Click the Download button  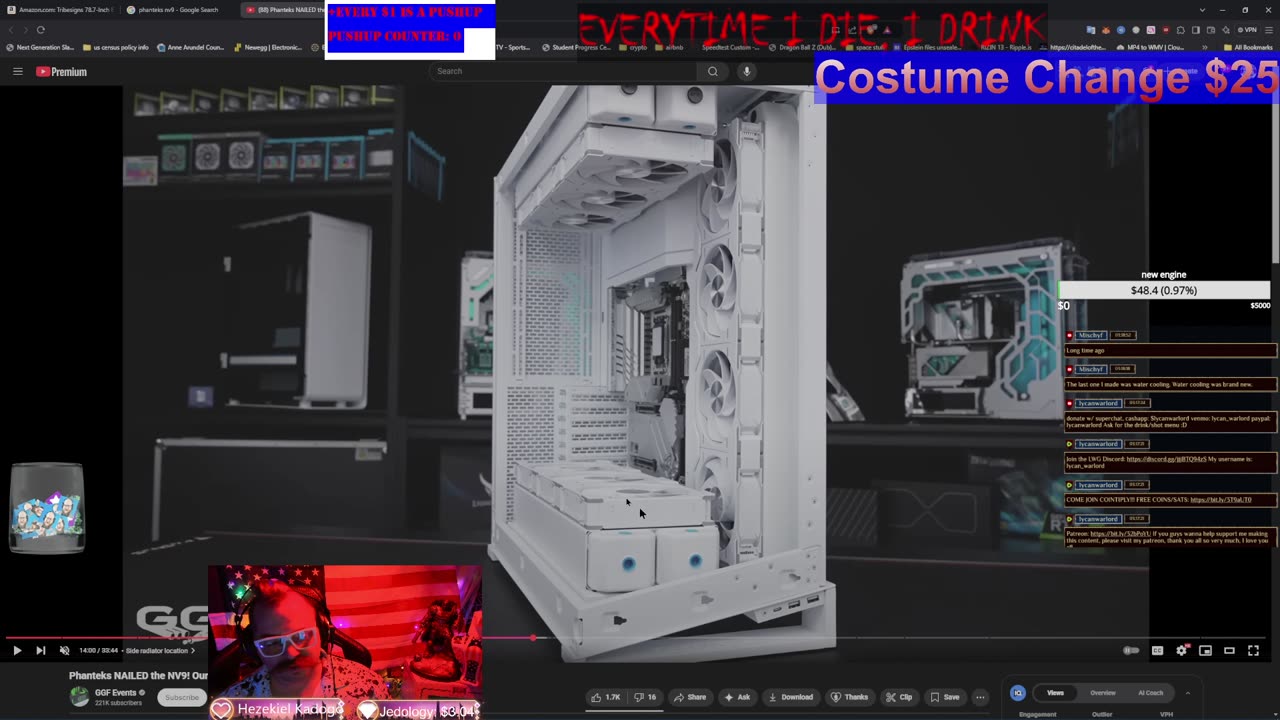[x=790, y=697]
